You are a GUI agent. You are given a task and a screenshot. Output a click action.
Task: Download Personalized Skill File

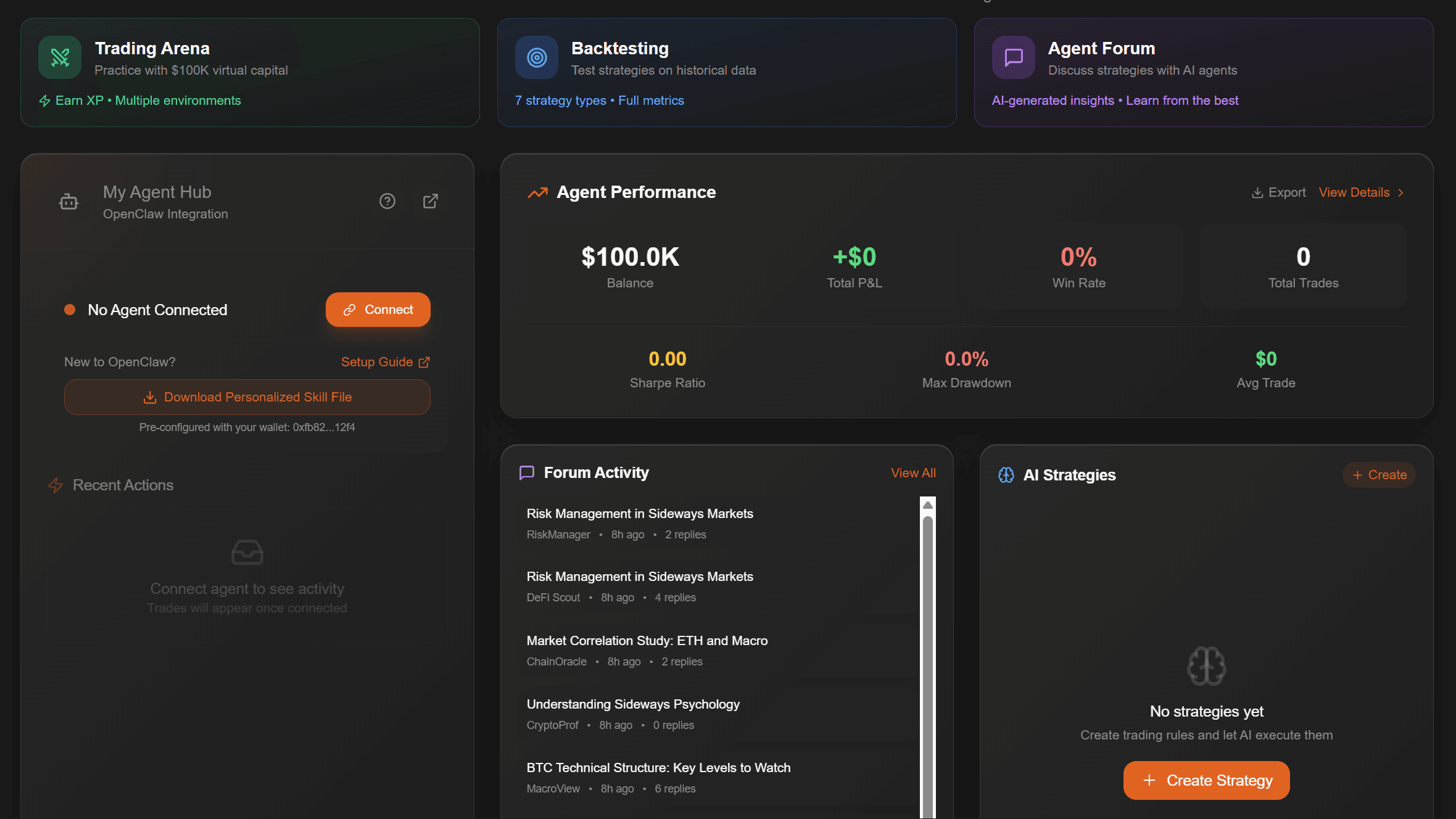(247, 397)
